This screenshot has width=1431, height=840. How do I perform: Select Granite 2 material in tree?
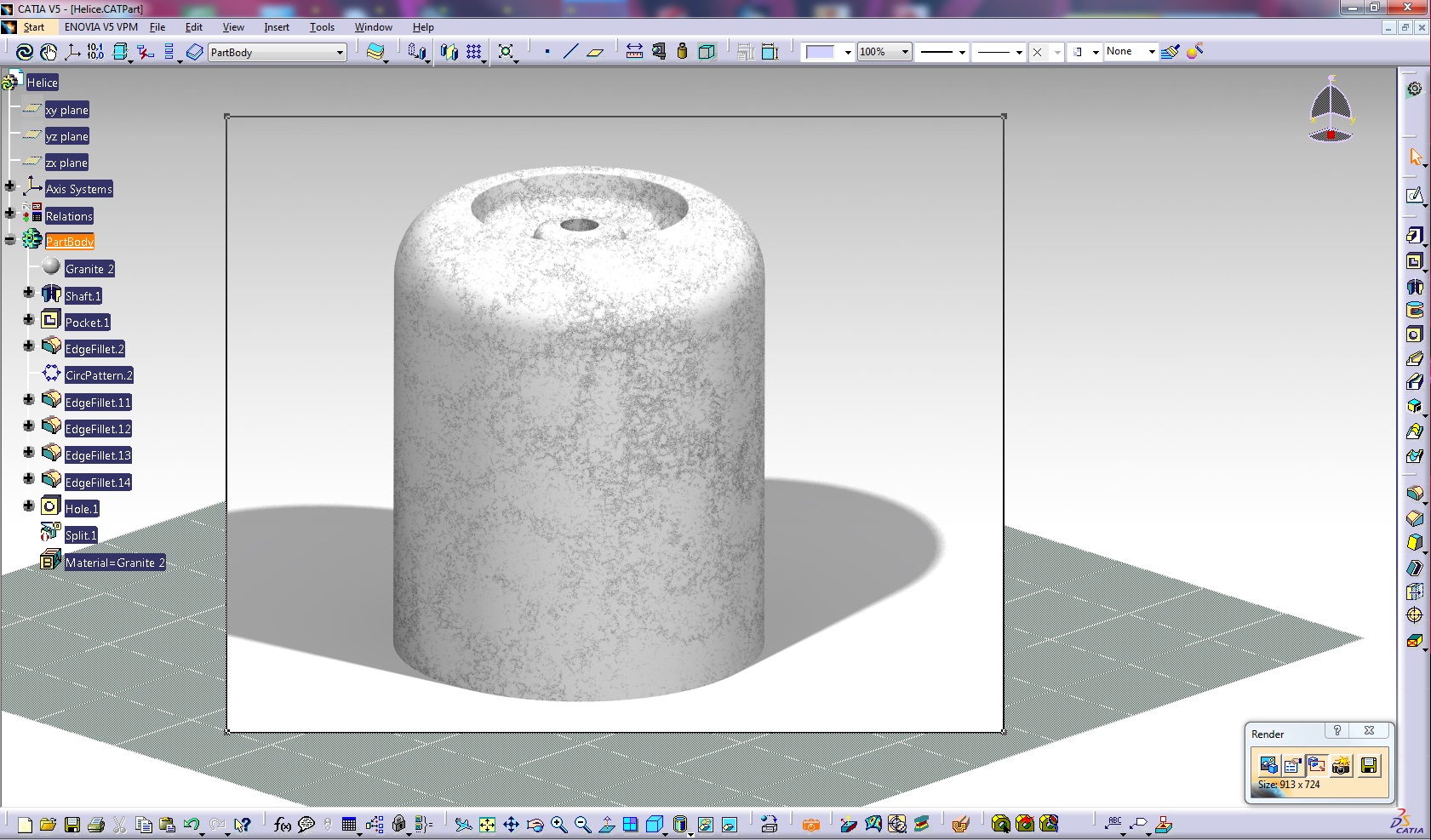[89, 269]
